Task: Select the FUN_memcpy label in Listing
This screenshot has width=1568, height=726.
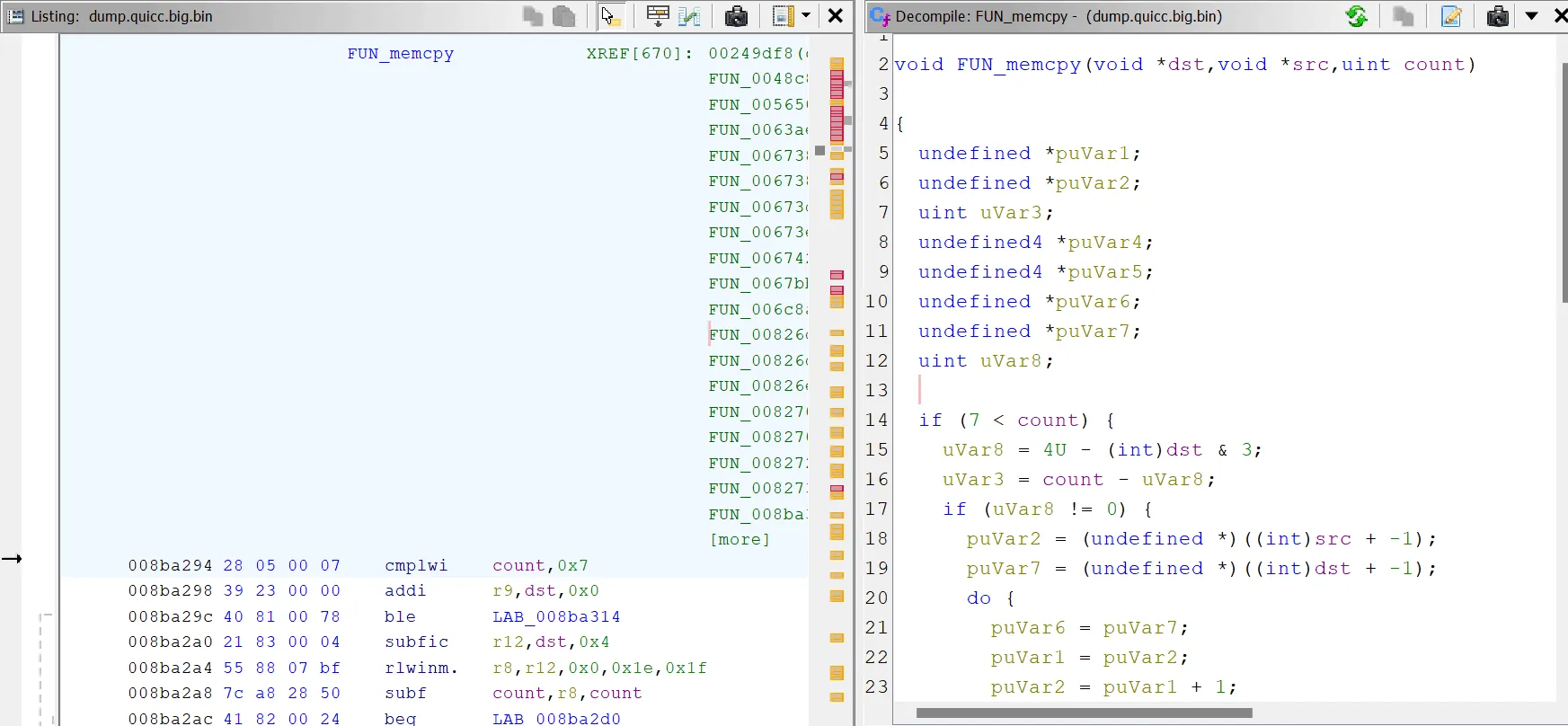Action: pyautogui.click(x=400, y=54)
